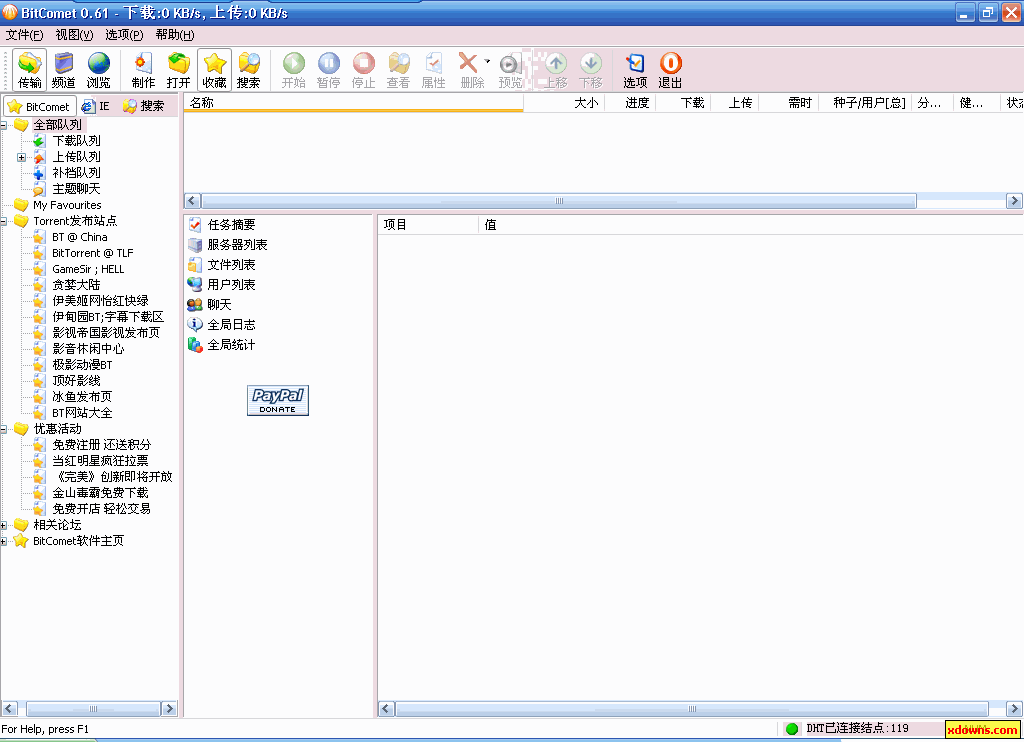Open 文件列表 file list item
Image resolution: width=1024 pixels, height=742 pixels.
[x=222, y=265]
